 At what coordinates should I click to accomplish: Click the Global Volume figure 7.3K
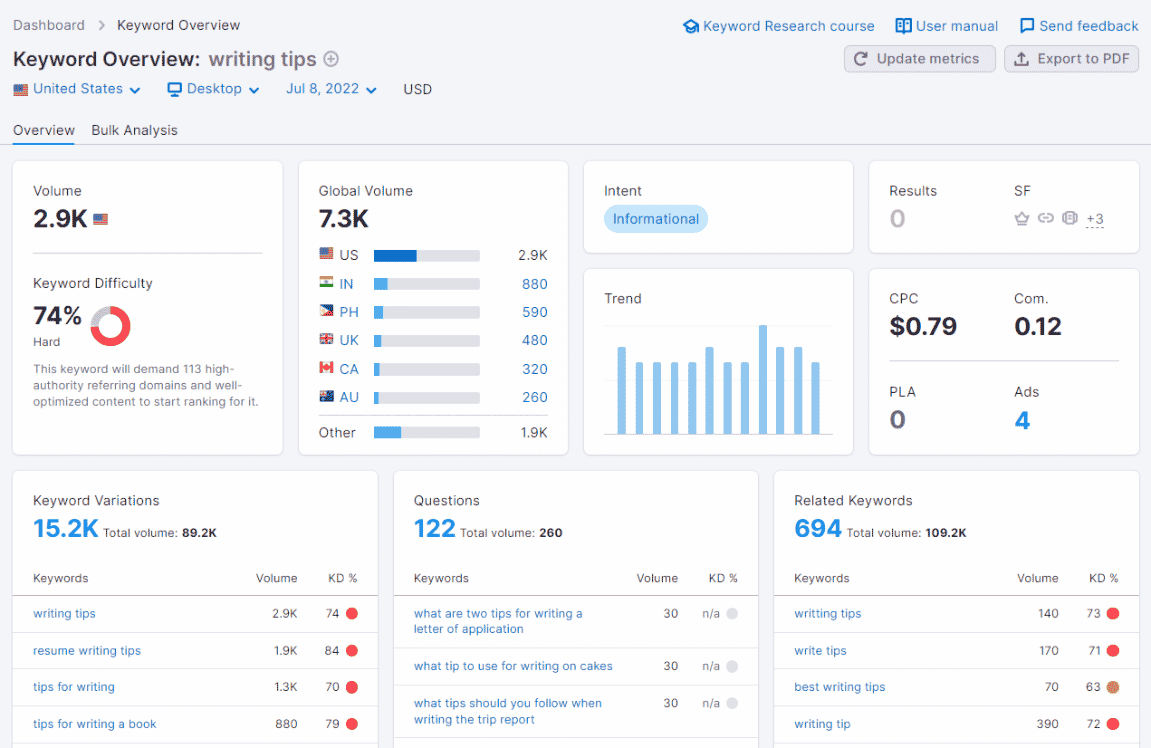(x=344, y=219)
